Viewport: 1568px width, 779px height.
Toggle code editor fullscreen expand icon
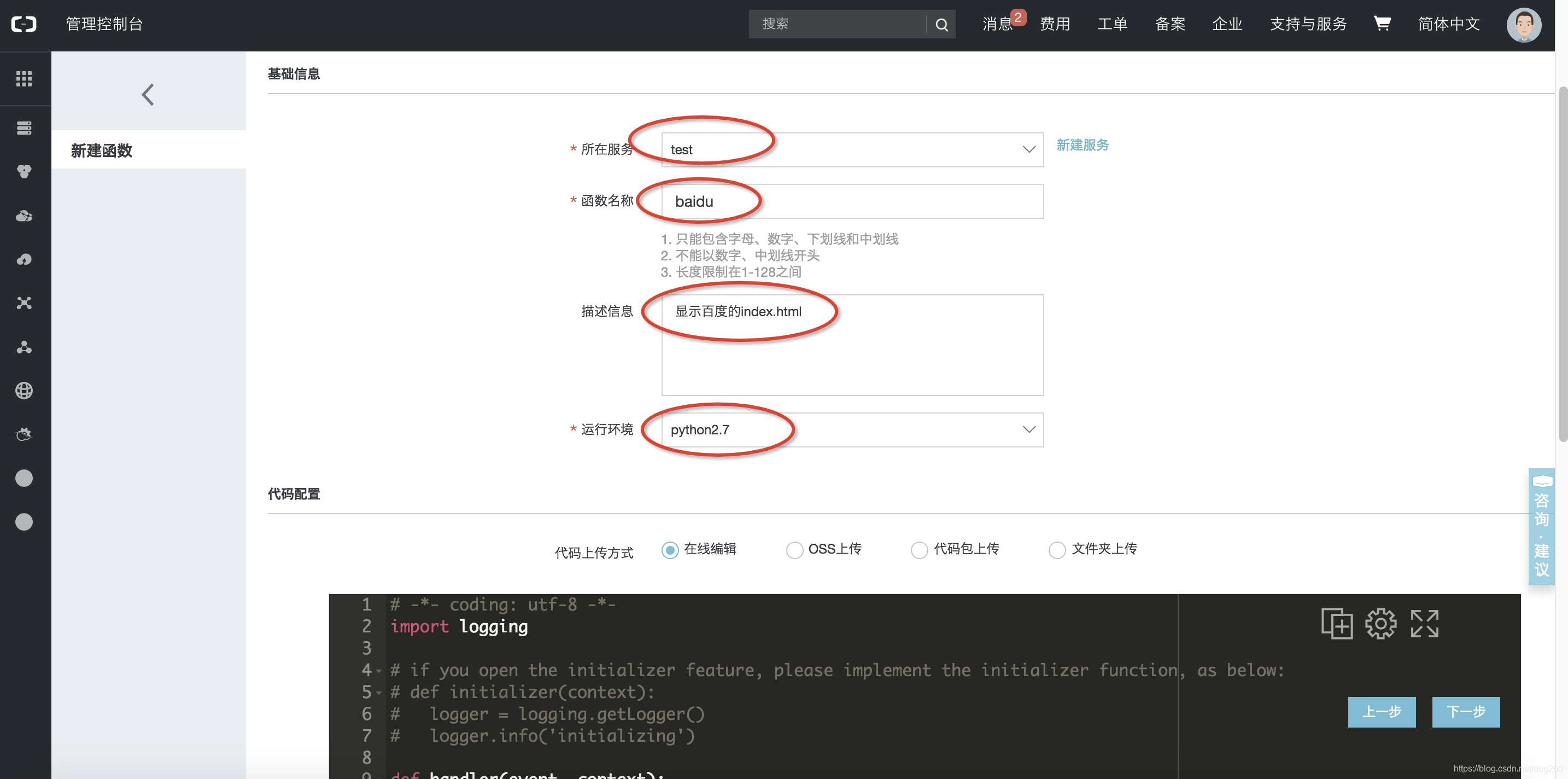pos(1424,623)
